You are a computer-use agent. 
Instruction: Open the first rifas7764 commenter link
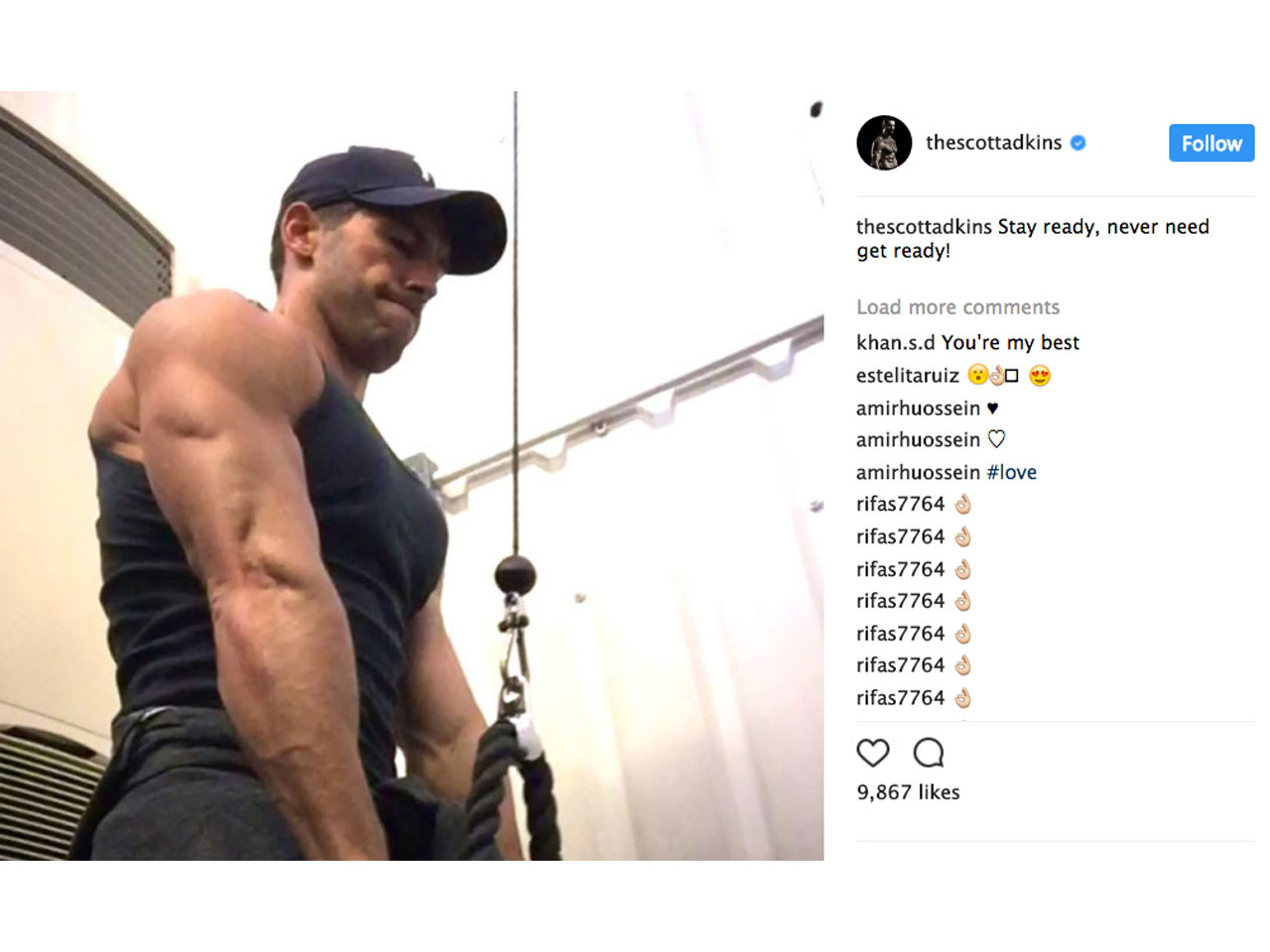pos(900,504)
